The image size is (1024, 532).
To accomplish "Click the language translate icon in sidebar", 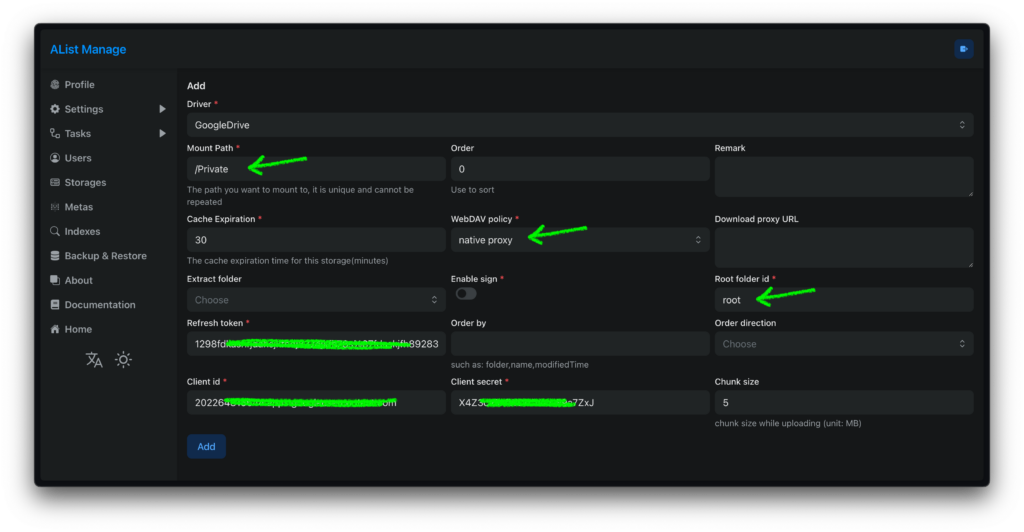I will 94,360.
